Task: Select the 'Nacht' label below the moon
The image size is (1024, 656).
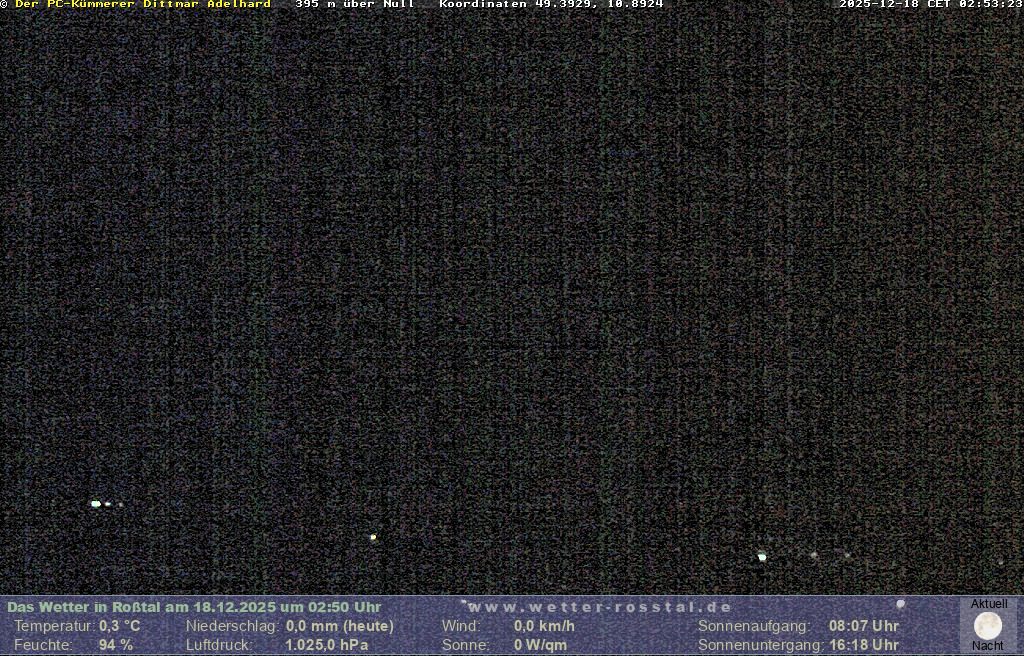Action: coord(988,646)
